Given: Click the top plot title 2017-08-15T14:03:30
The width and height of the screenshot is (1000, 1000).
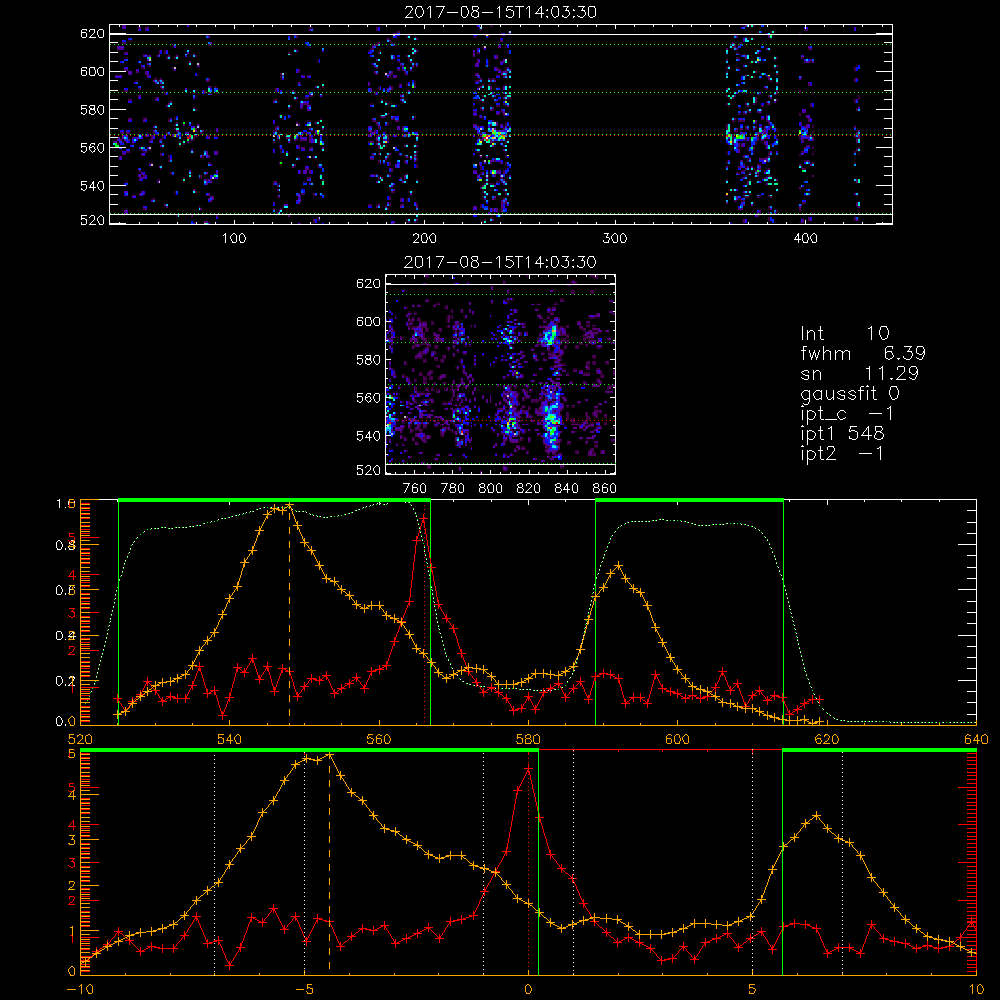Looking at the screenshot, I should coord(500,12).
